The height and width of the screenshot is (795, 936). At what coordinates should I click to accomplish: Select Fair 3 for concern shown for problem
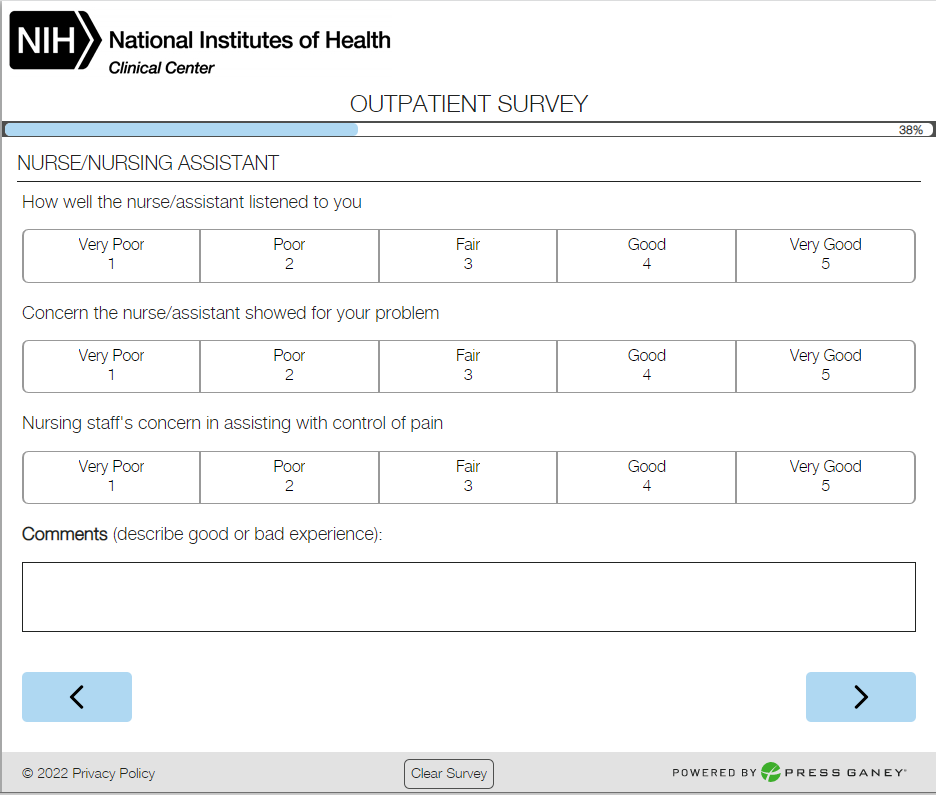click(x=468, y=366)
